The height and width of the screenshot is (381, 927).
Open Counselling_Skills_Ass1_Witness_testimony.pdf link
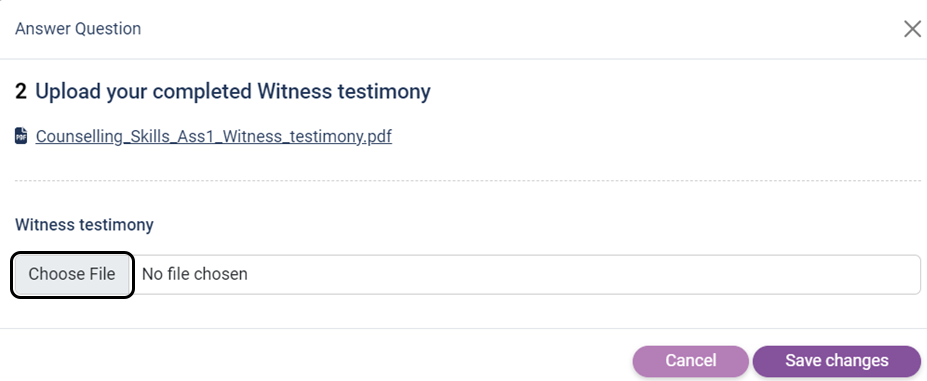tap(213, 137)
